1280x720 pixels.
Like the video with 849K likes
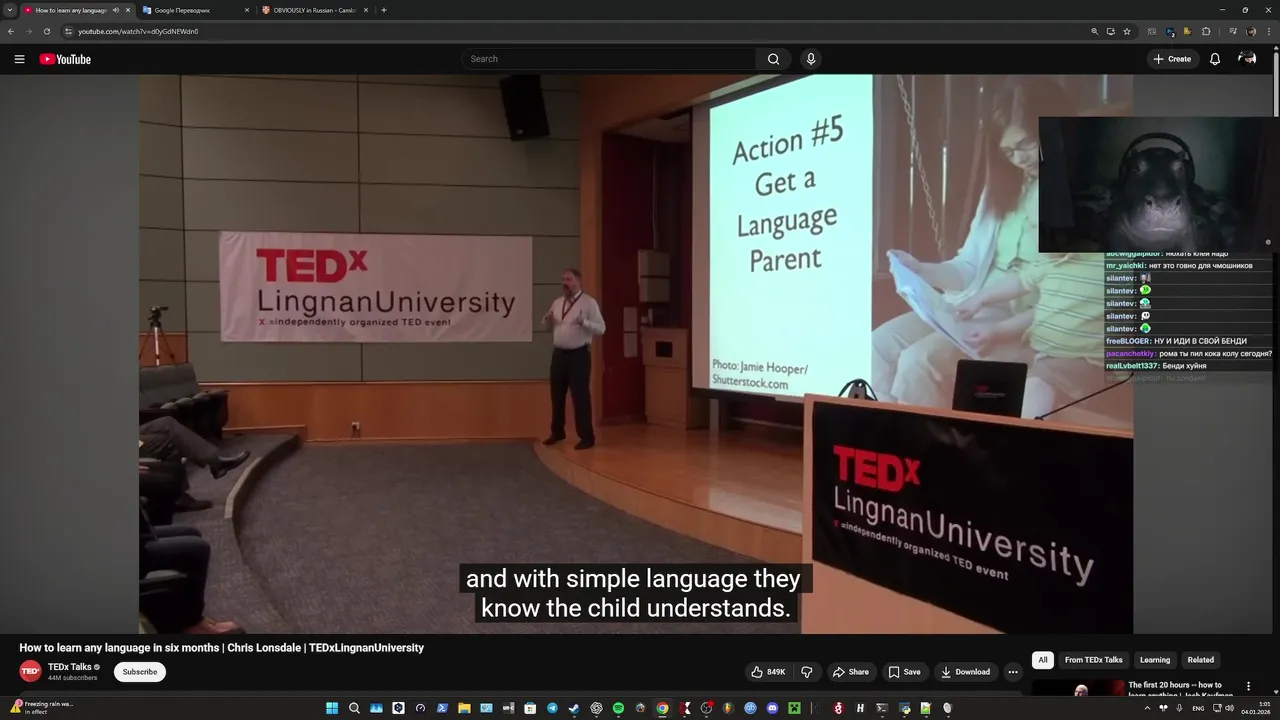[x=768, y=672]
